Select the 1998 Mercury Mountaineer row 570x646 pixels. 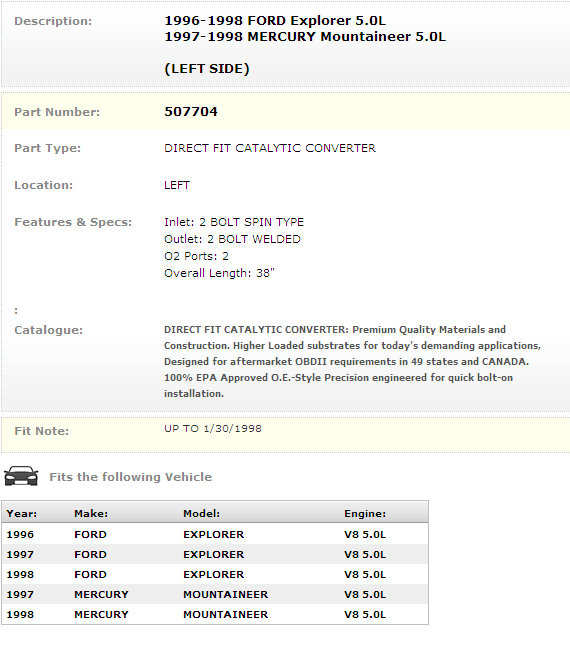(215, 614)
